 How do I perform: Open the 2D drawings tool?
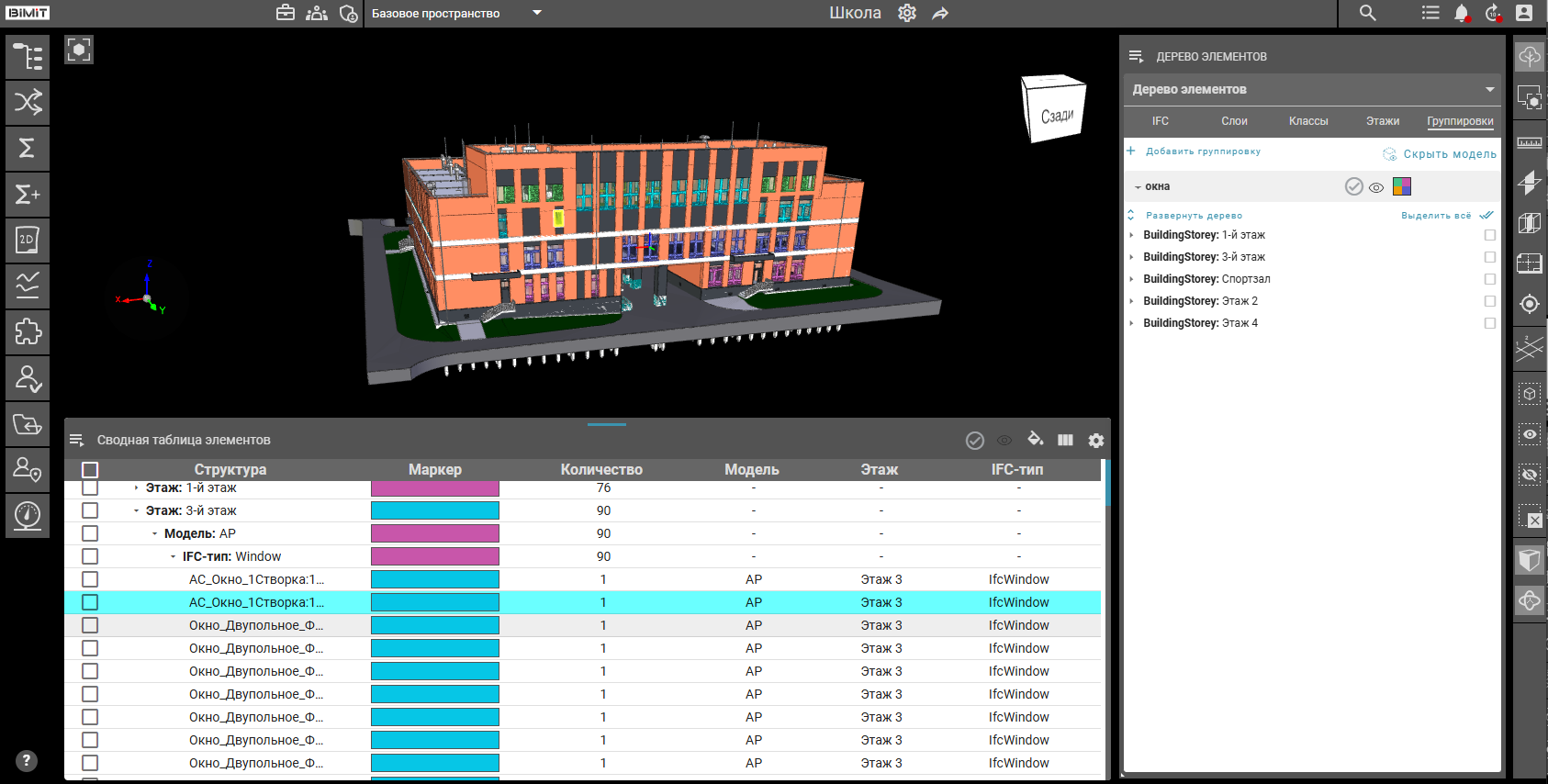coord(28,241)
